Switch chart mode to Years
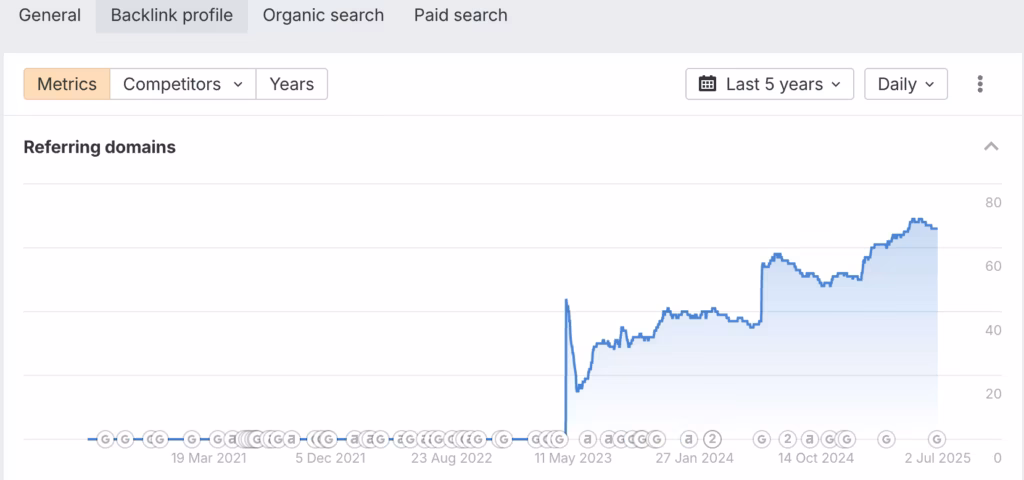The width and height of the screenshot is (1024, 480). (292, 84)
